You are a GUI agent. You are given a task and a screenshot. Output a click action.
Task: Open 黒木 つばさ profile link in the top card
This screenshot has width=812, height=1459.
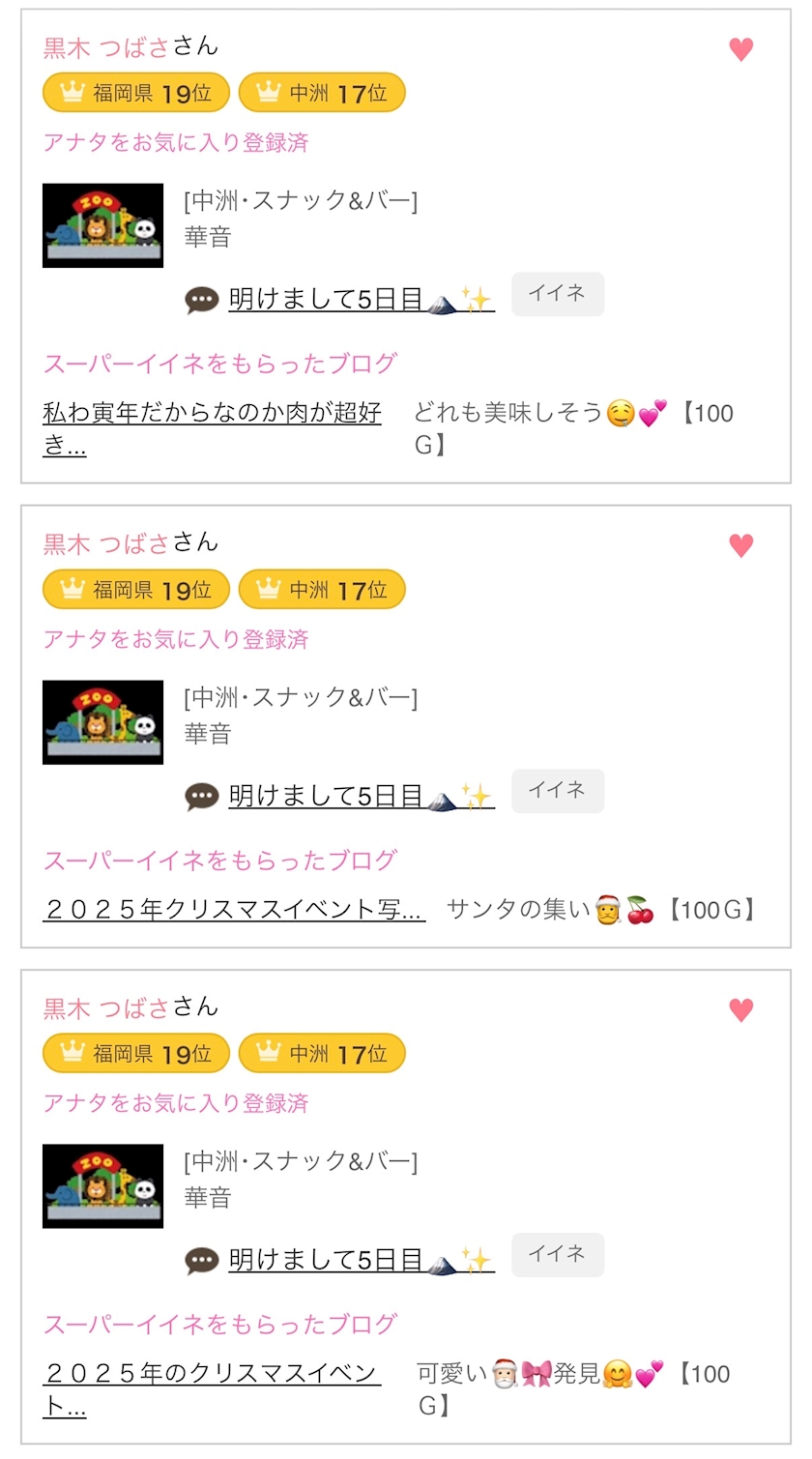coord(106,47)
